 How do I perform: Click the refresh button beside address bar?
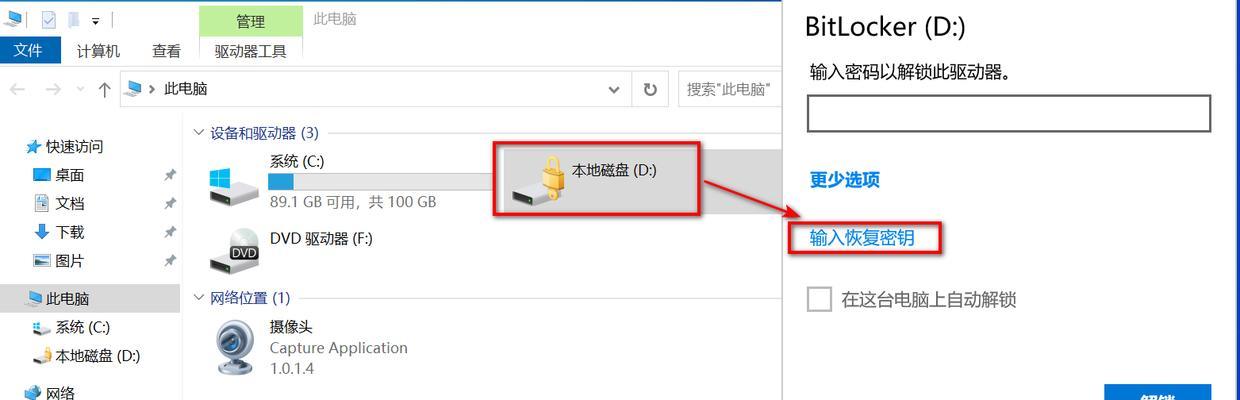(650, 89)
